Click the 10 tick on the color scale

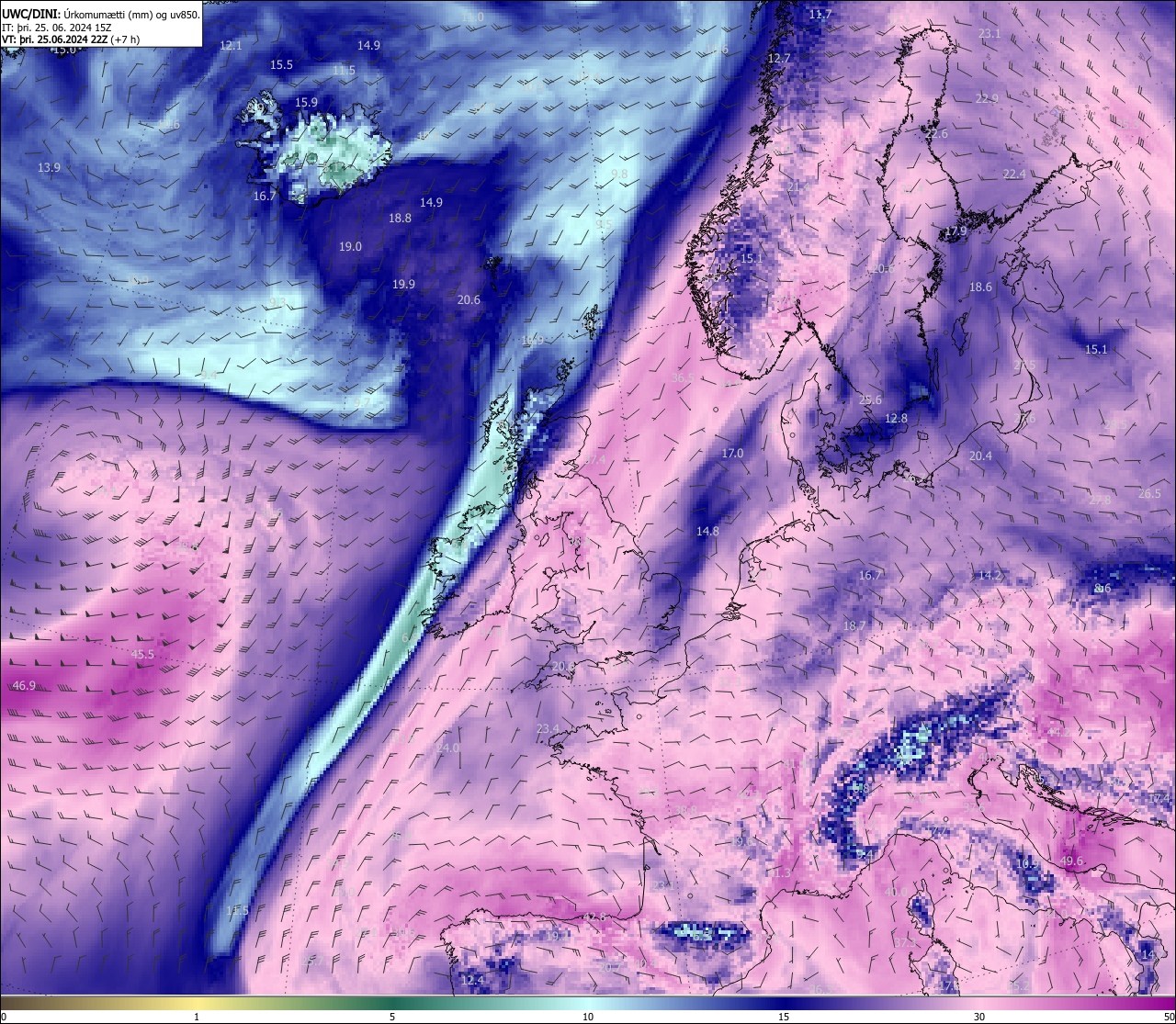pos(588,1017)
